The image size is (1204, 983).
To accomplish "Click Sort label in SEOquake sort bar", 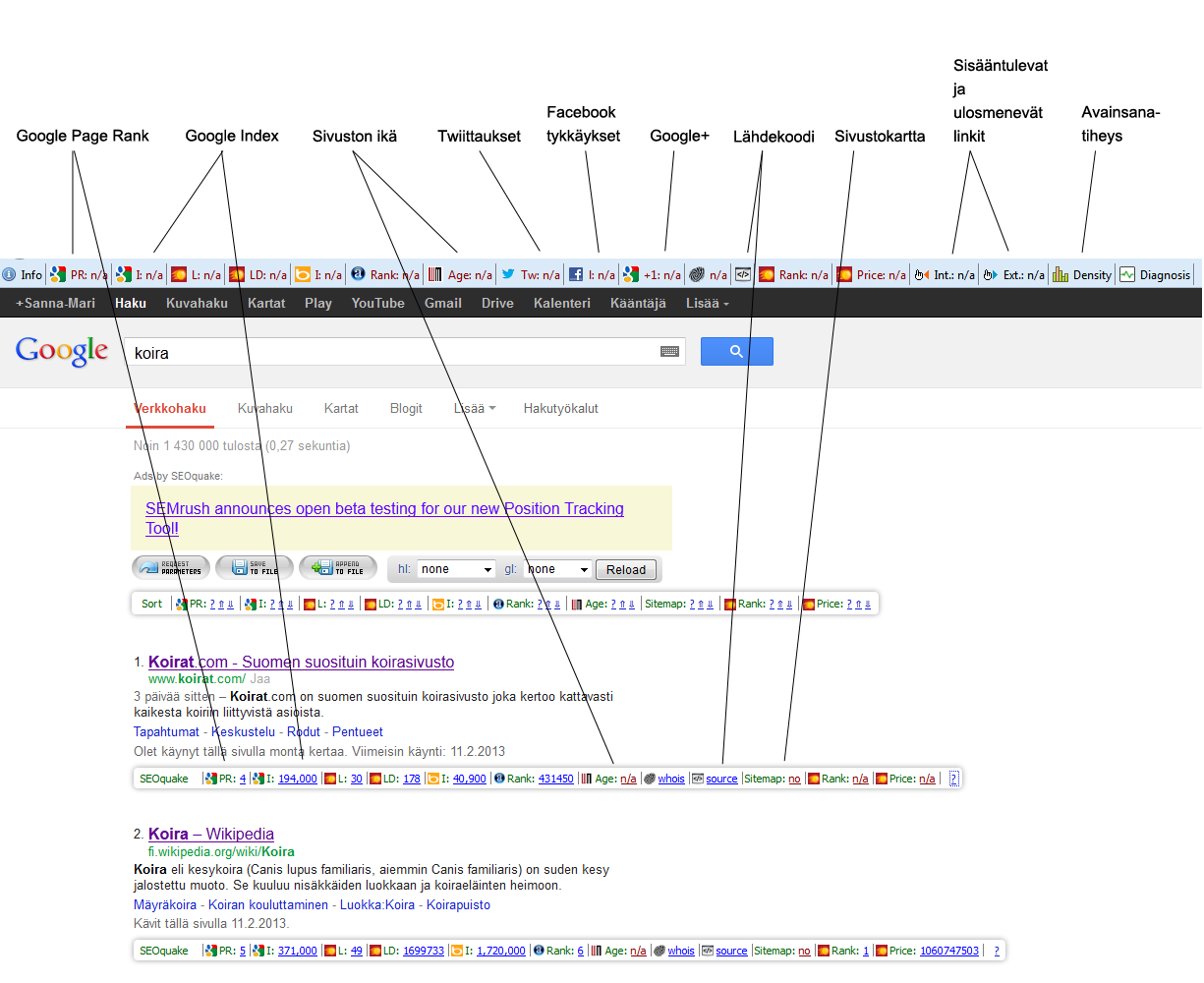I will [x=152, y=604].
